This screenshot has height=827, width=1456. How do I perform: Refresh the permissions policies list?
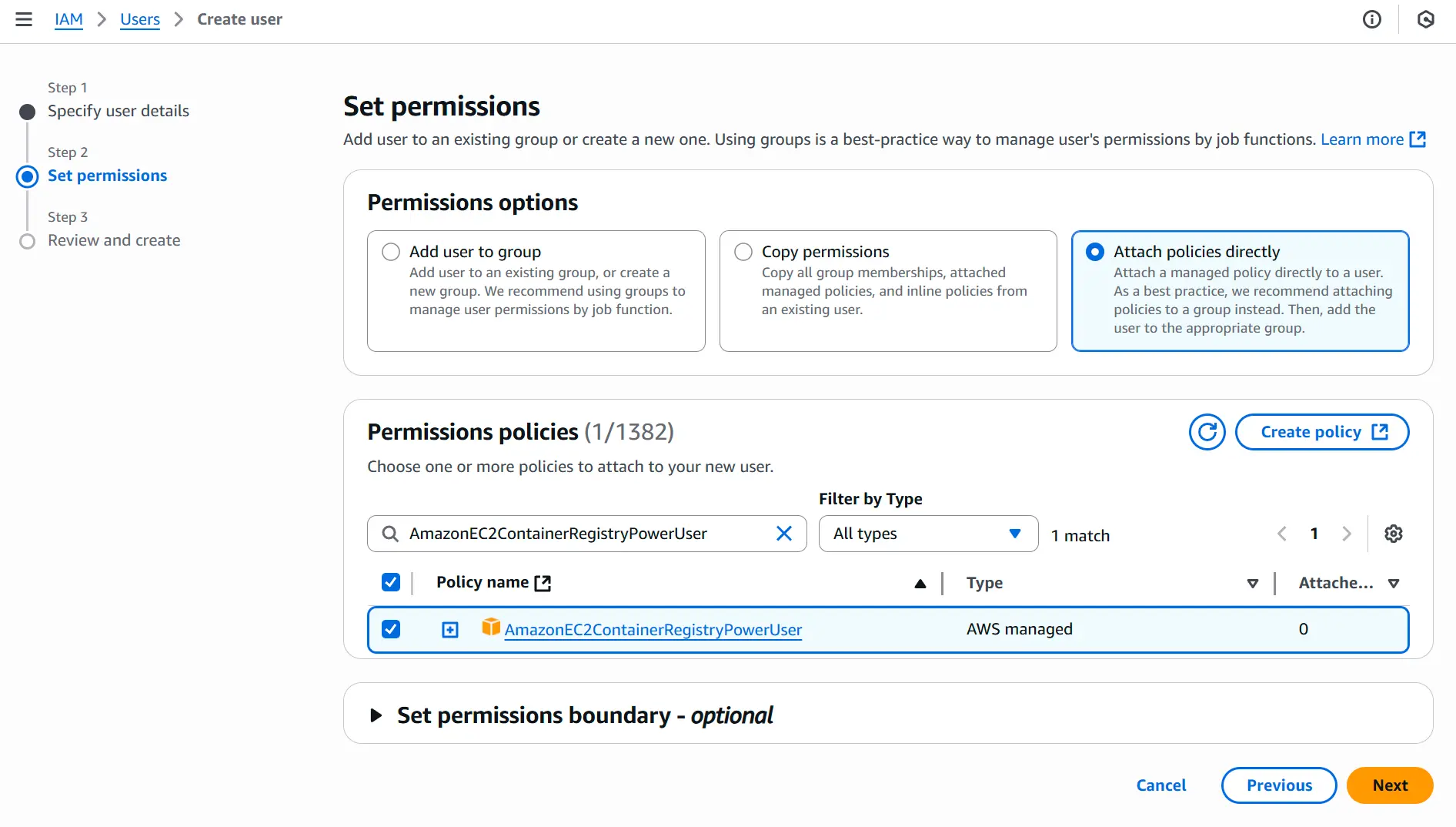pyautogui.click(x=1207, y=432)
